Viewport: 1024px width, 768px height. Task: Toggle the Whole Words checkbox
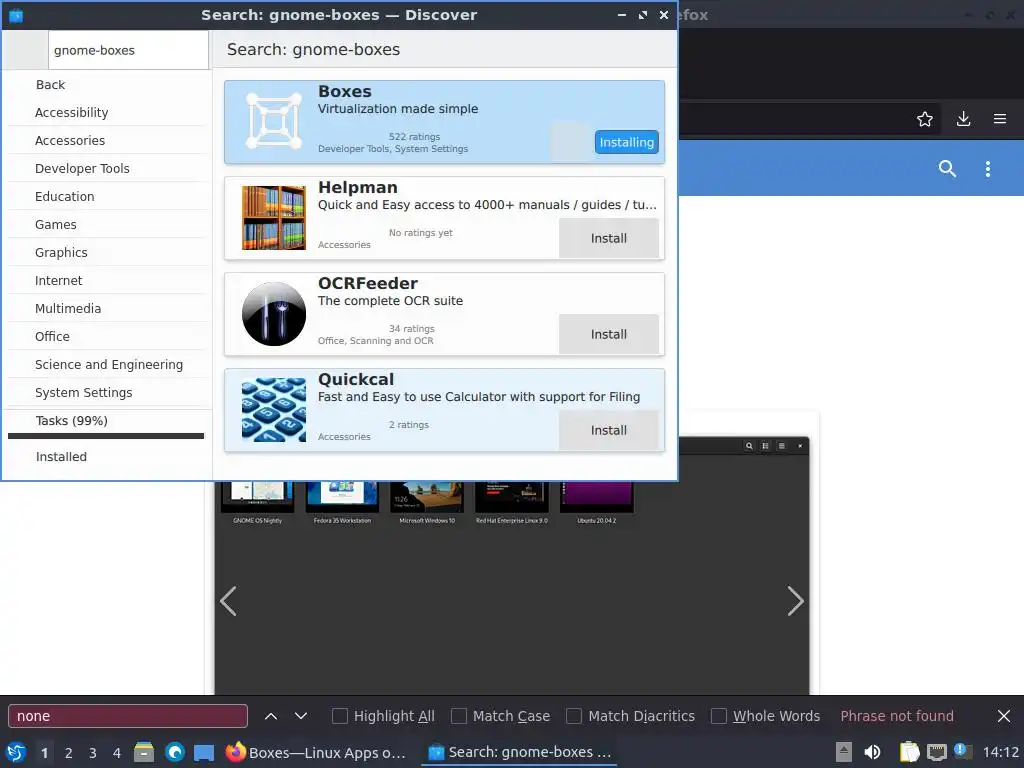point(718,716)
